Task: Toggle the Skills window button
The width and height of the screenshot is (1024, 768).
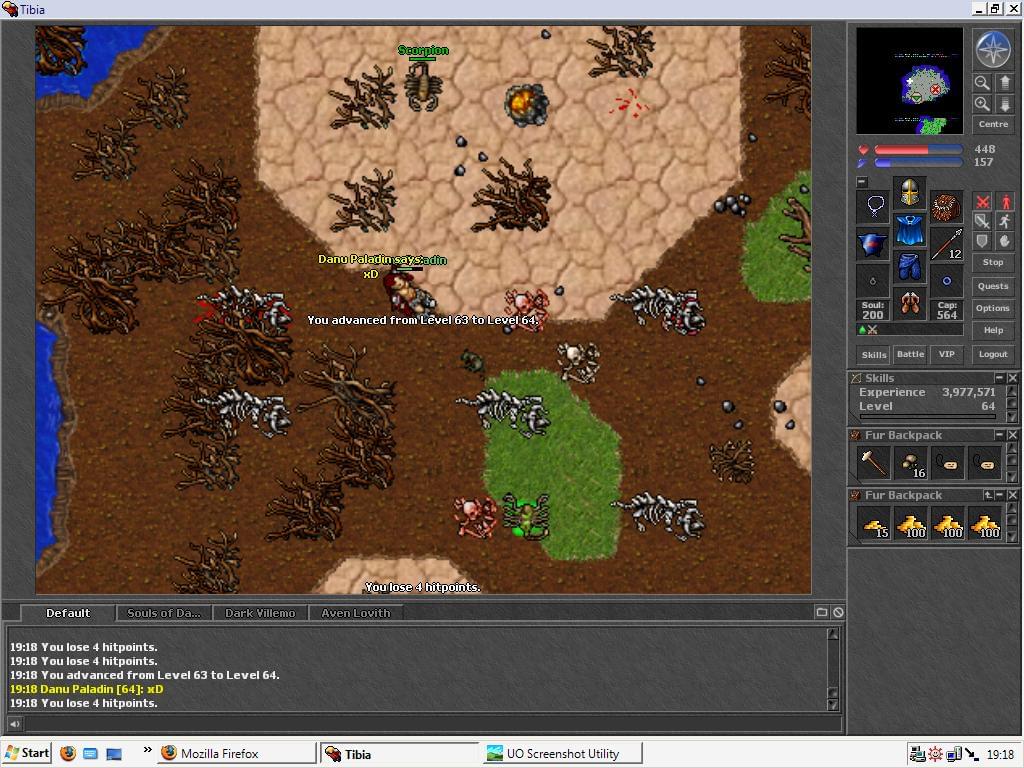Action: coord(874,355)
